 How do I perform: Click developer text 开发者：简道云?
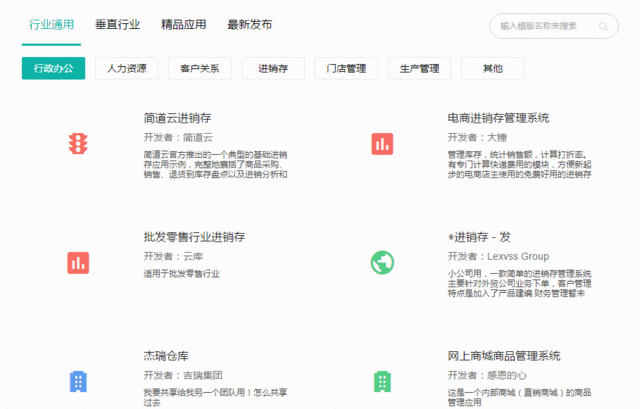pos(178,138)
